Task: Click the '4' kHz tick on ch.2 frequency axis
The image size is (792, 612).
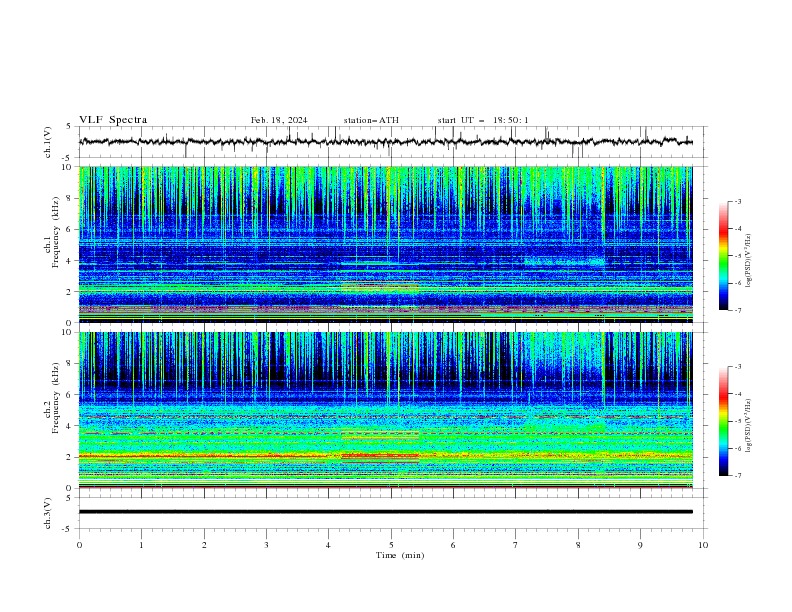Action: pyautogui.click(x=70, y=426)
